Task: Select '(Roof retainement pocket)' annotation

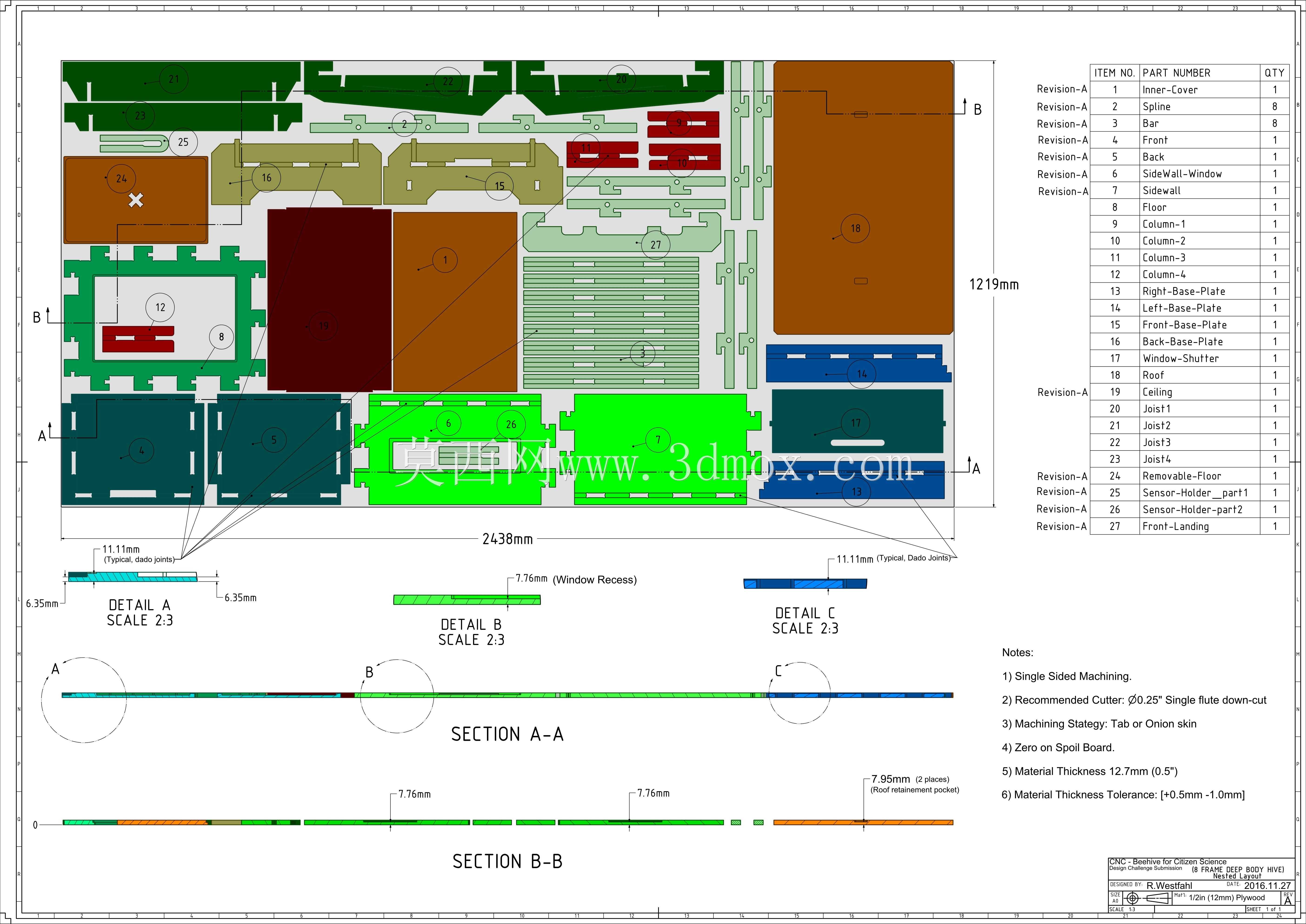Action: click(915, 790)
